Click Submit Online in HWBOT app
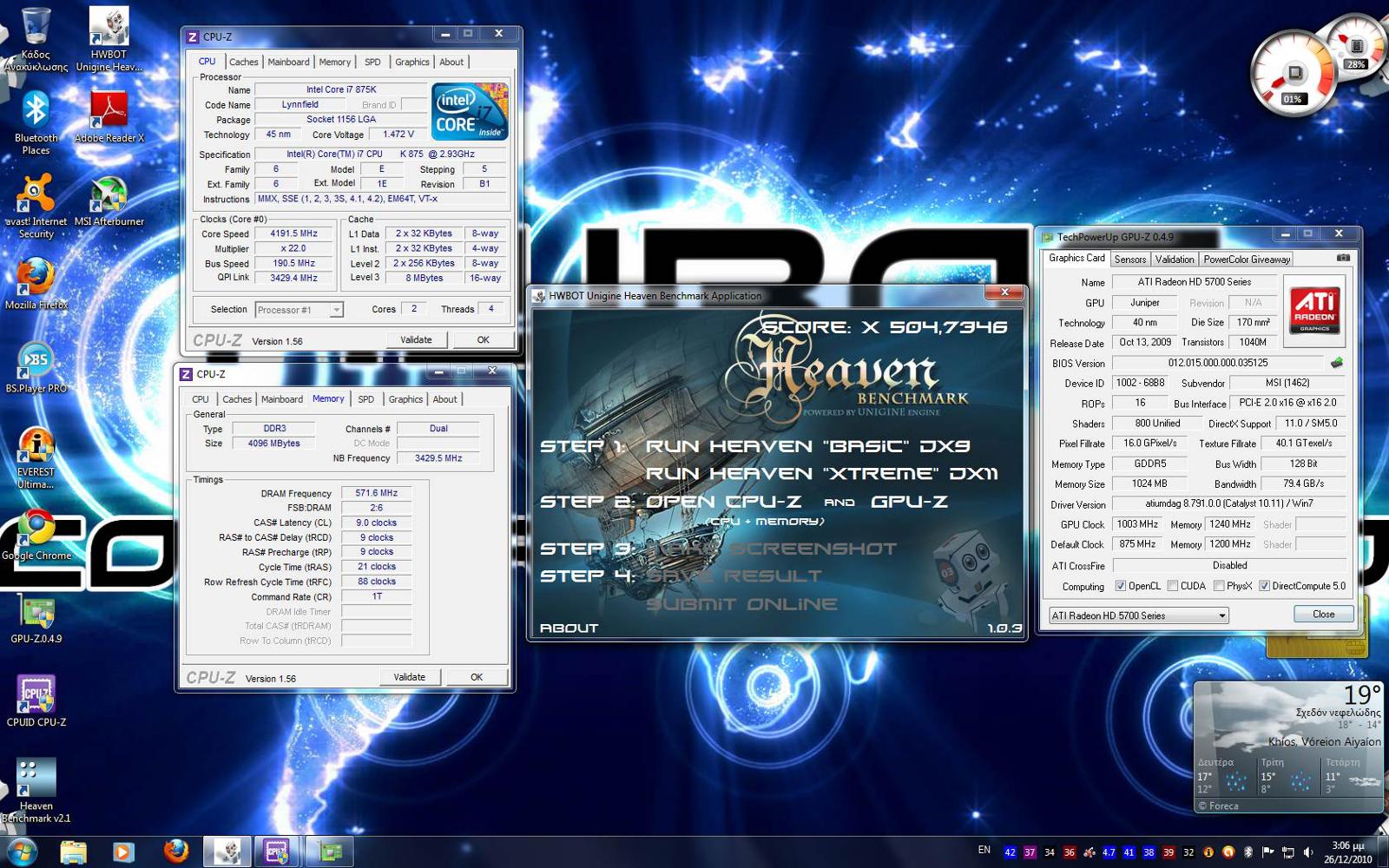 click(x=742, y=604)
